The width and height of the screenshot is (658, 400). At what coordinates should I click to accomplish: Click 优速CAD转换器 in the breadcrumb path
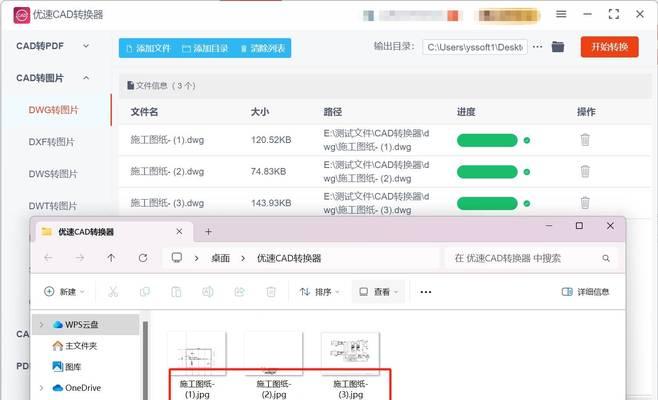pyautogui.click(x=289, y=258)
